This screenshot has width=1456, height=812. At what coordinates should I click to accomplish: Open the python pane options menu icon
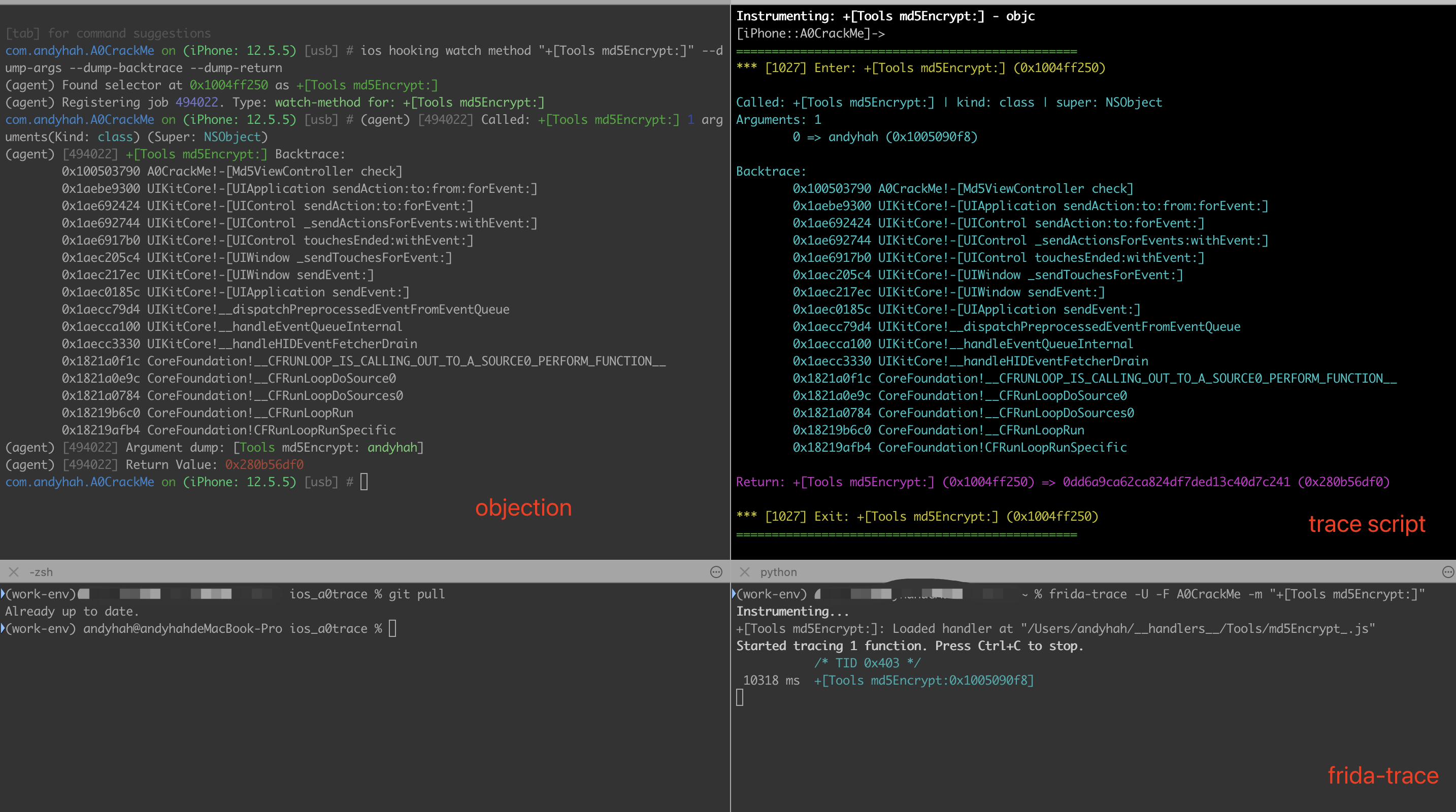[x=1447, y=572]
